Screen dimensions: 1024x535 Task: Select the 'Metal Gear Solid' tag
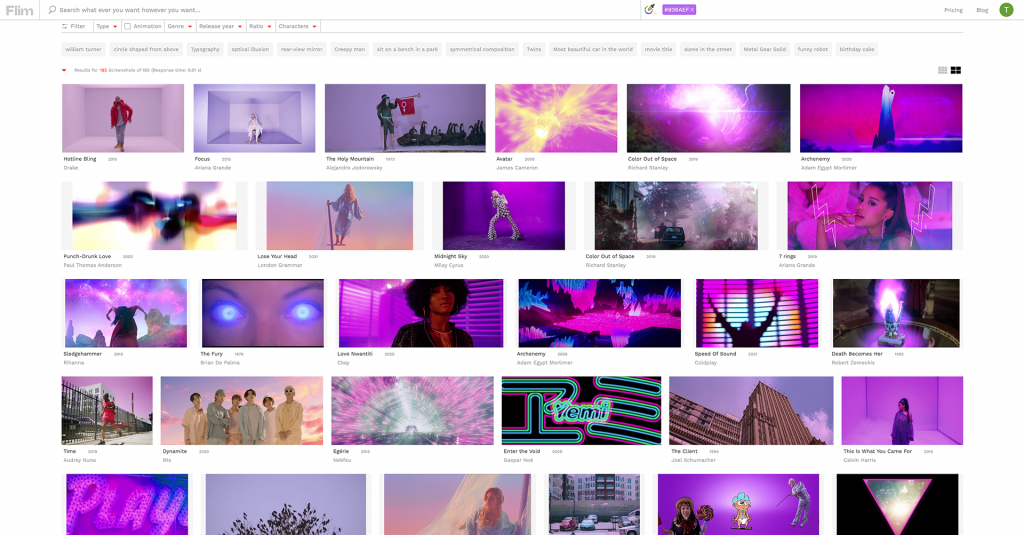point(765,50)
